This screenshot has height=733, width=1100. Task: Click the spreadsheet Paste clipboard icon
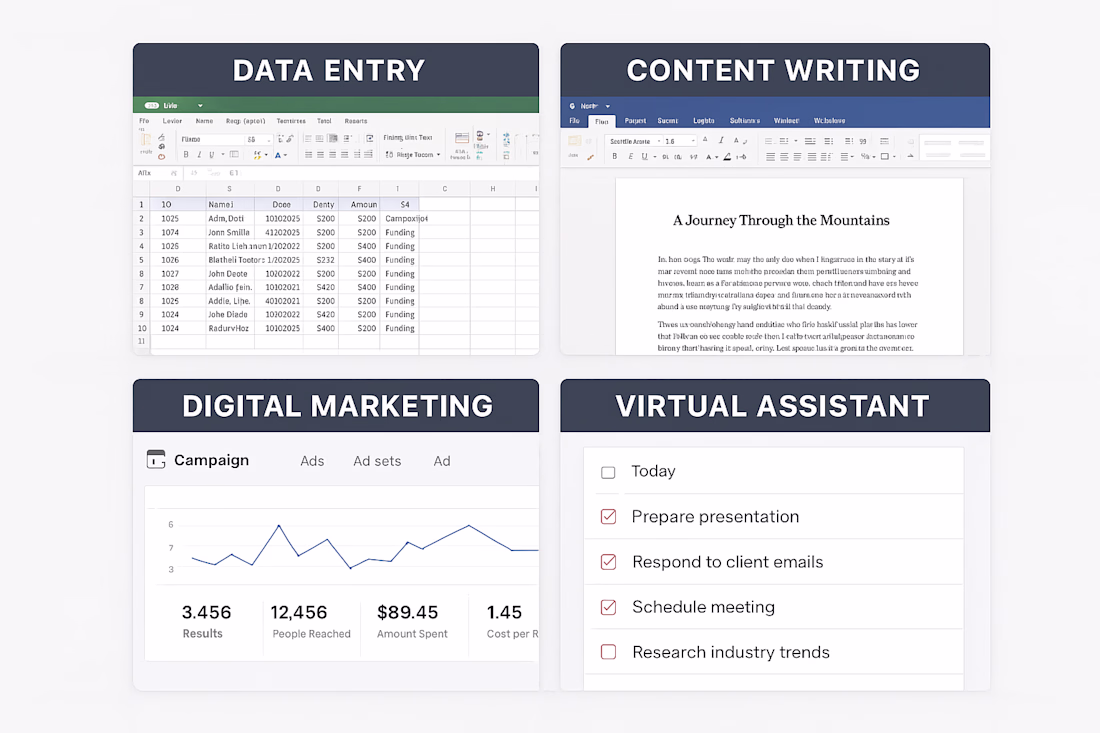pos(146,140)
